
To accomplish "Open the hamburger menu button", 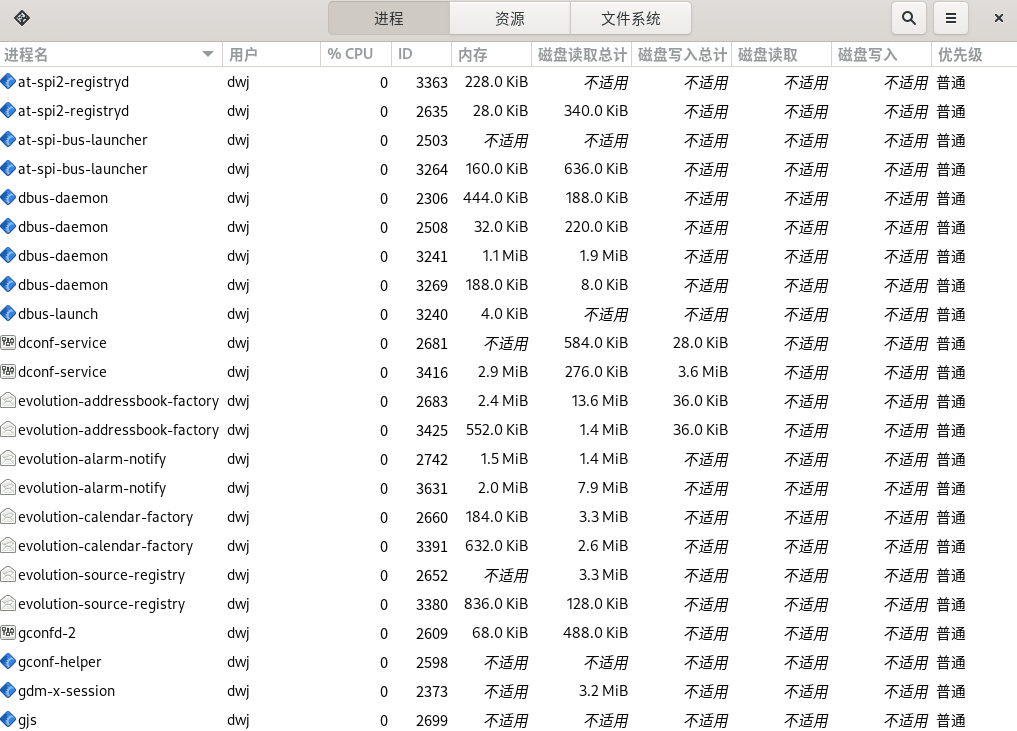I will [951, 18].
